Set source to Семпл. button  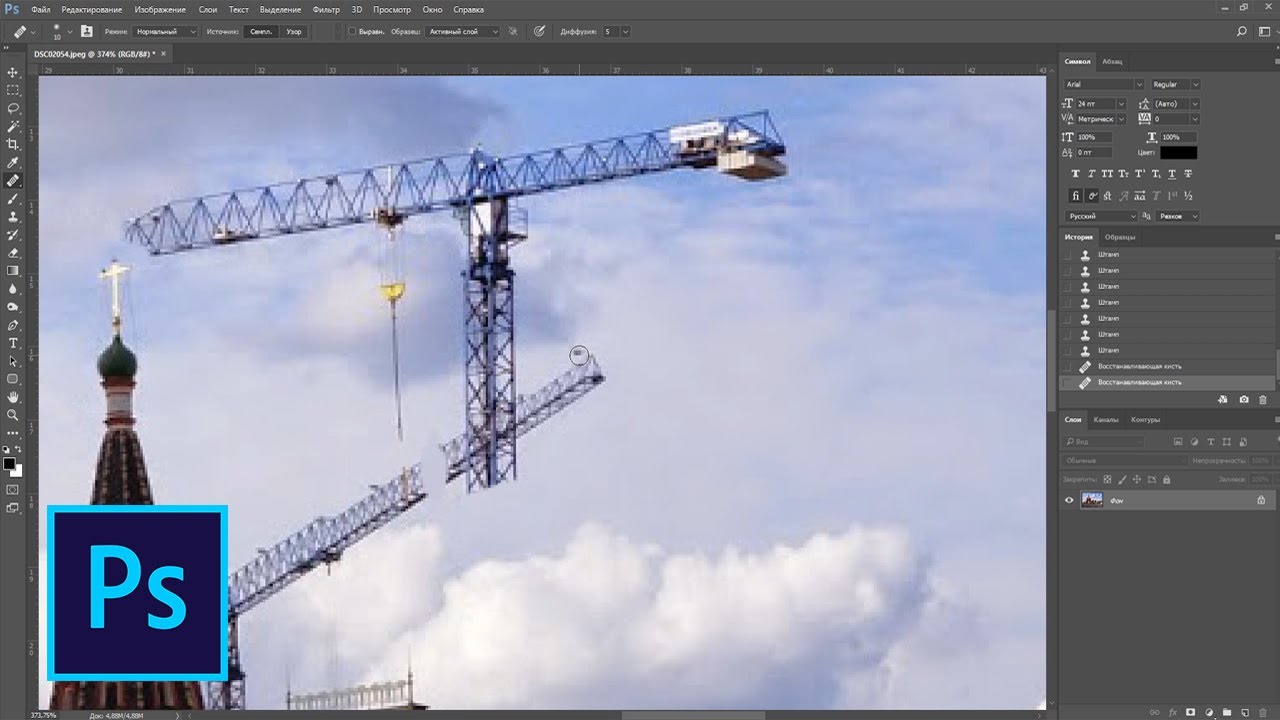click(x=259, y=32)
